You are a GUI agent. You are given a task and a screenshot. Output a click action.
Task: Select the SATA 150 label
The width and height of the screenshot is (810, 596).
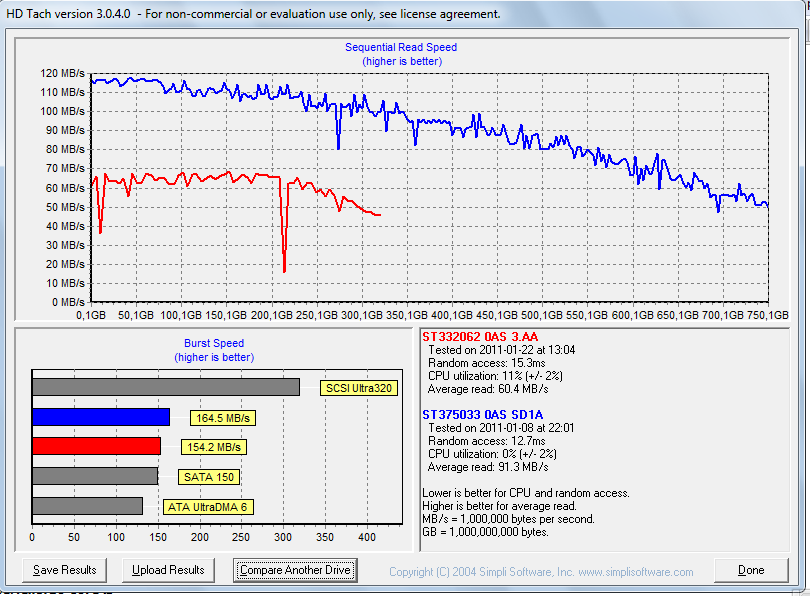pos(209,477)
